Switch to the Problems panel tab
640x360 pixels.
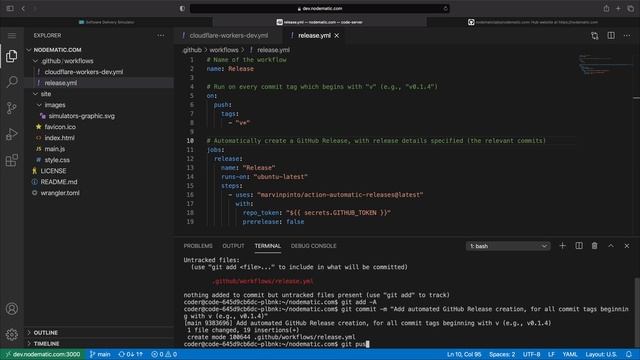pyautogui.click(x=198, y=246)
